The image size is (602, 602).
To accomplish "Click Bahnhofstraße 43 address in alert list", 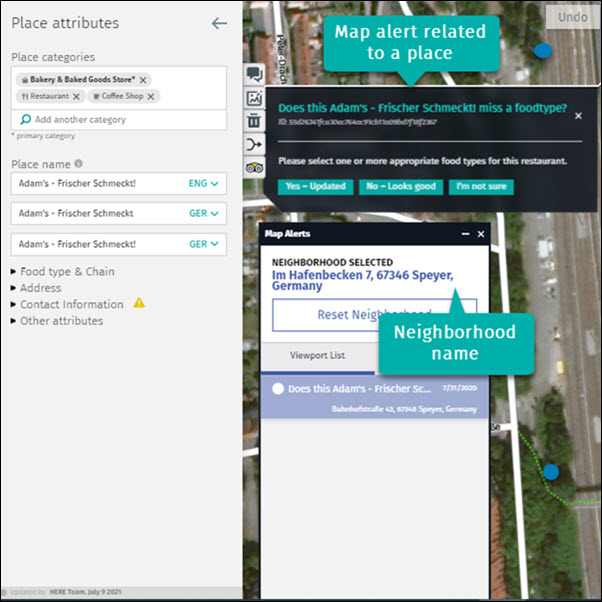I will click(x=404, y=409).
